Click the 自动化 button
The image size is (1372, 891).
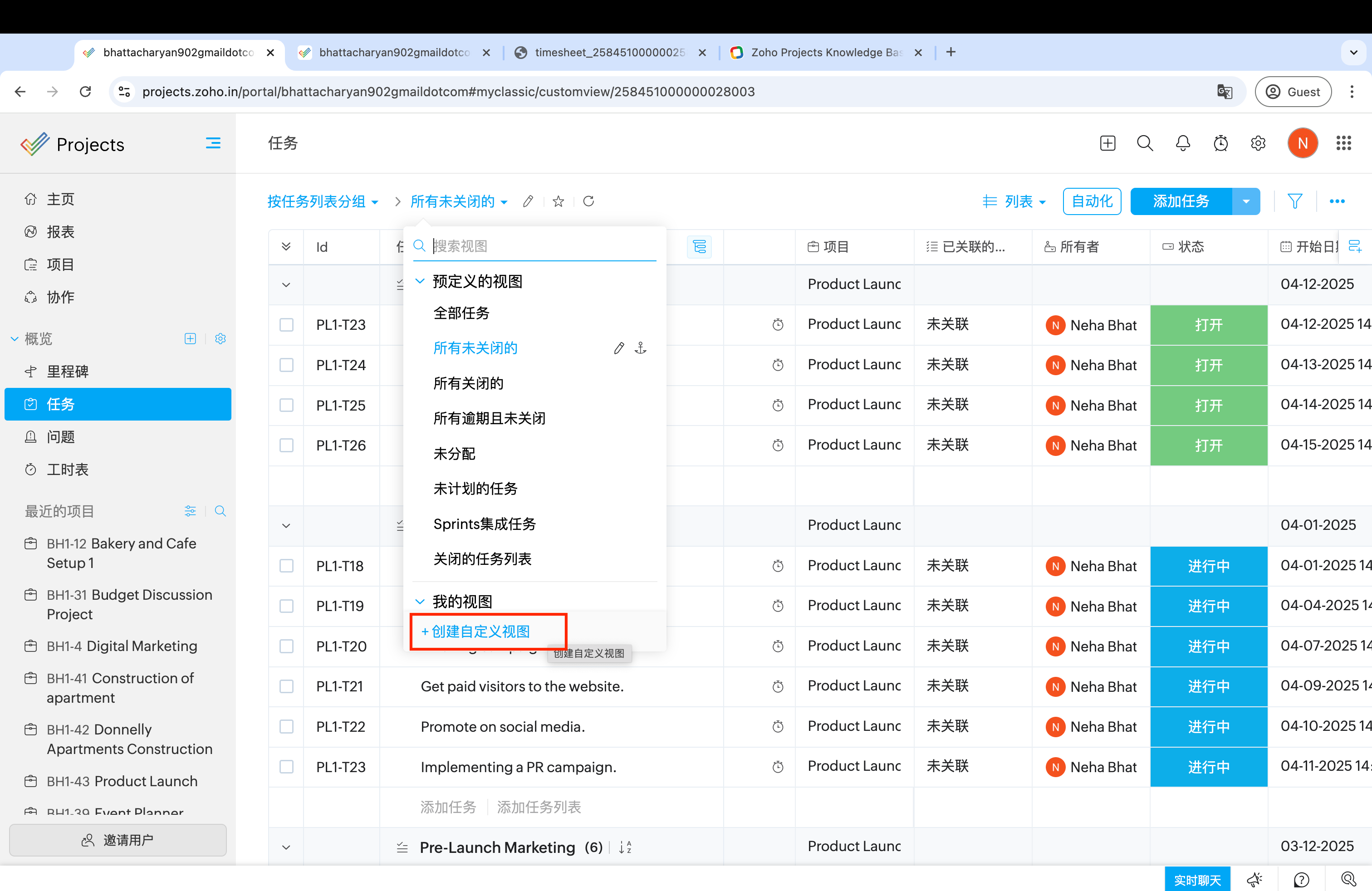click(1091, 201)
